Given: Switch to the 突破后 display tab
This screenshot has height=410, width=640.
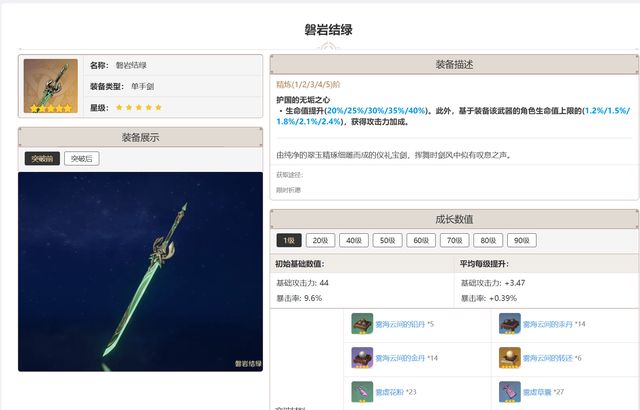Looking at the screenshot, I should point(82,159).
